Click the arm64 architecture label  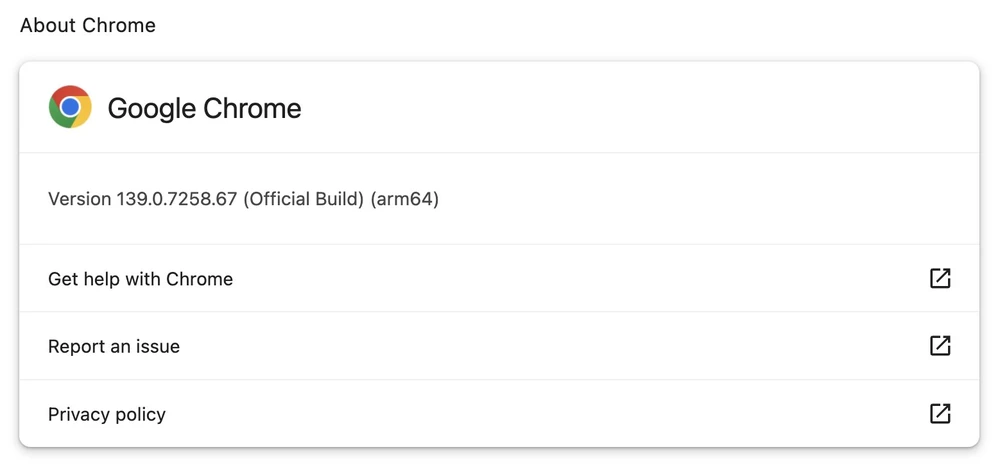405,199
